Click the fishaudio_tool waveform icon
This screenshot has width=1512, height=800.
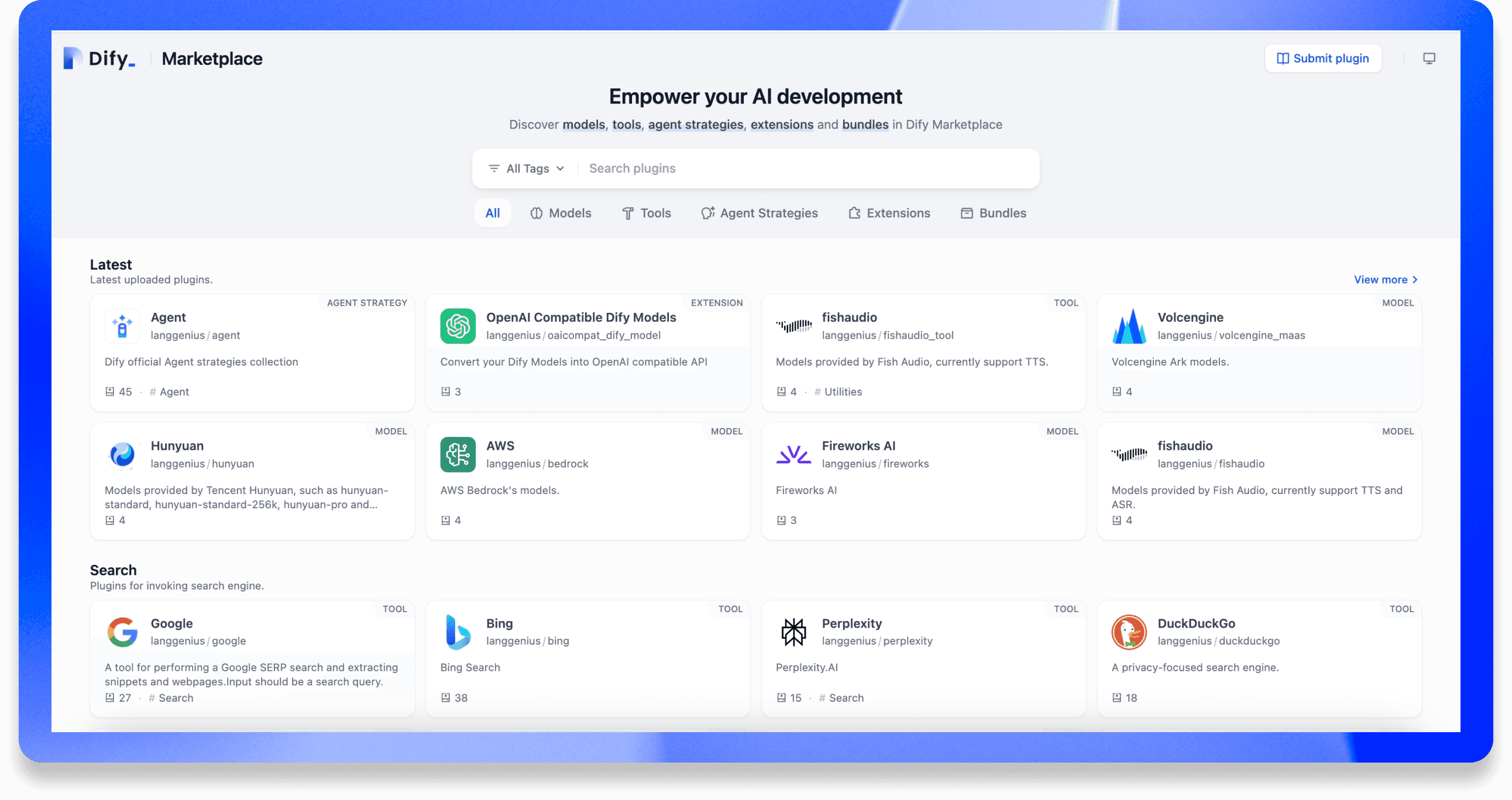[x=793, y=326]
